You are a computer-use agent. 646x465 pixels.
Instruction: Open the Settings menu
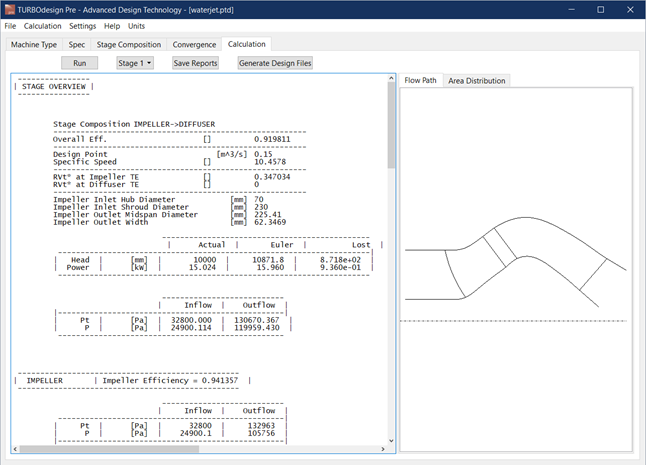click(x=82, y=26)
